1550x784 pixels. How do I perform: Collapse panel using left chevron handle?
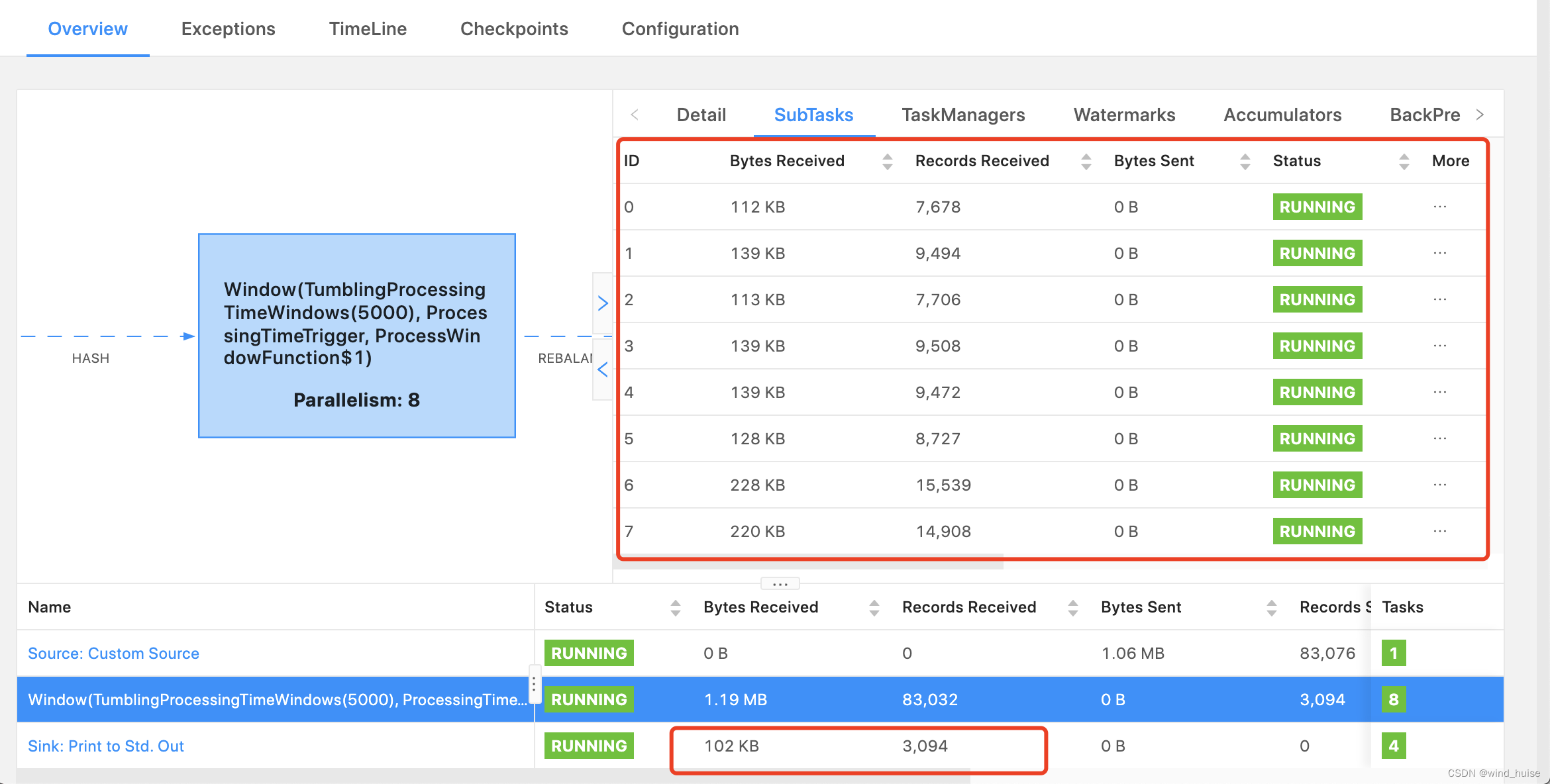click(602, 369)
